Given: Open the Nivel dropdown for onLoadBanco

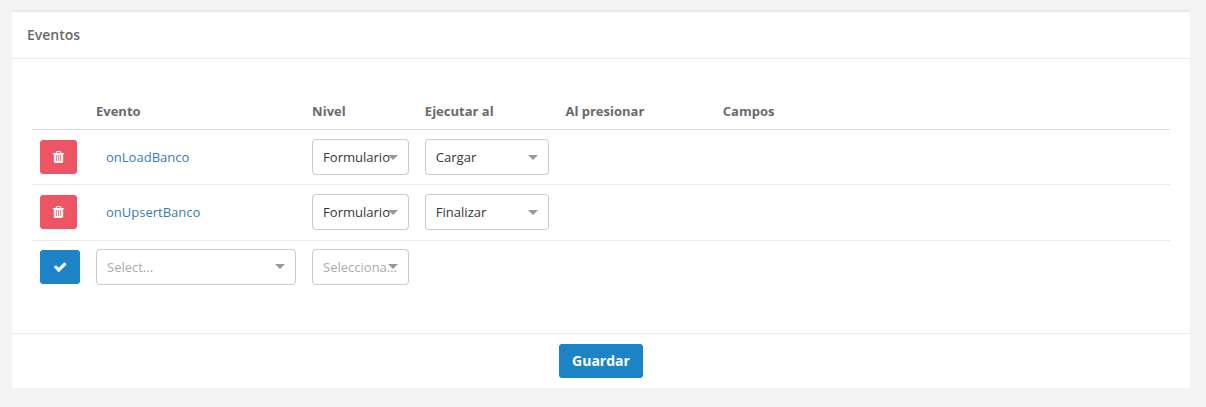Looking at the screenshot, I should click(360, 157).
